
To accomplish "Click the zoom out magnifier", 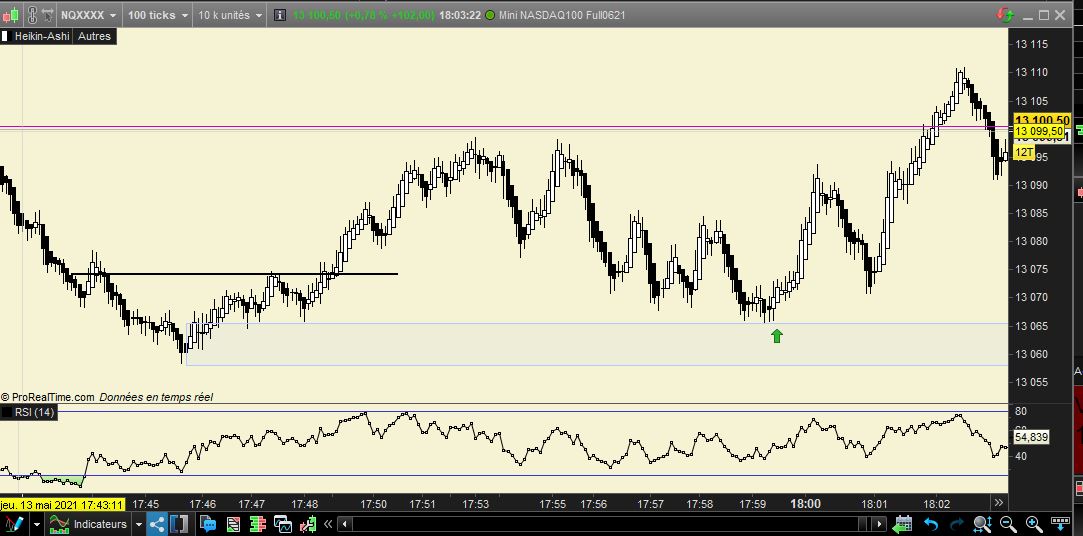I will pyautogui.click(x=1008, y=524).
